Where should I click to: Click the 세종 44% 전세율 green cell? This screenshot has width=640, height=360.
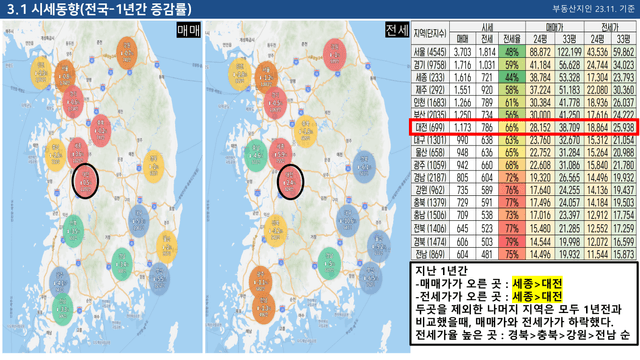[512, 77]
